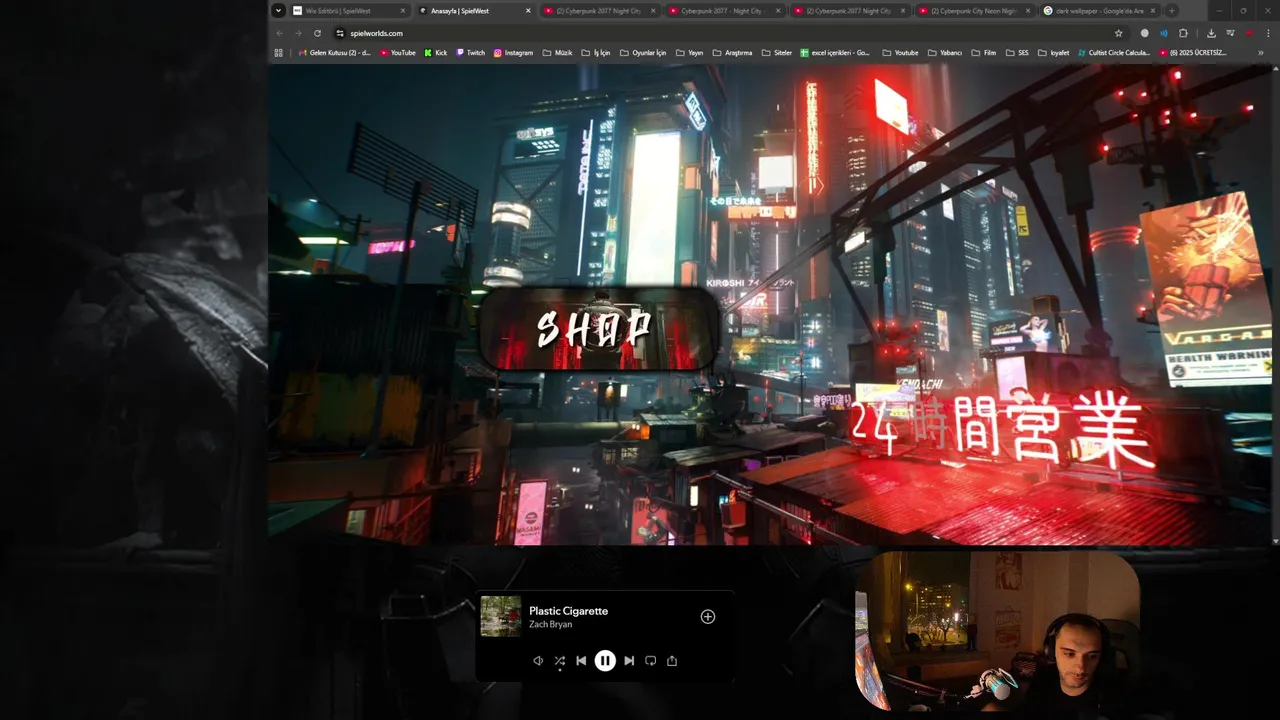This screenshot has height=720, width=1280.
Task: Expand the İş İçin bookmark folder
Action: click(596, 53)
